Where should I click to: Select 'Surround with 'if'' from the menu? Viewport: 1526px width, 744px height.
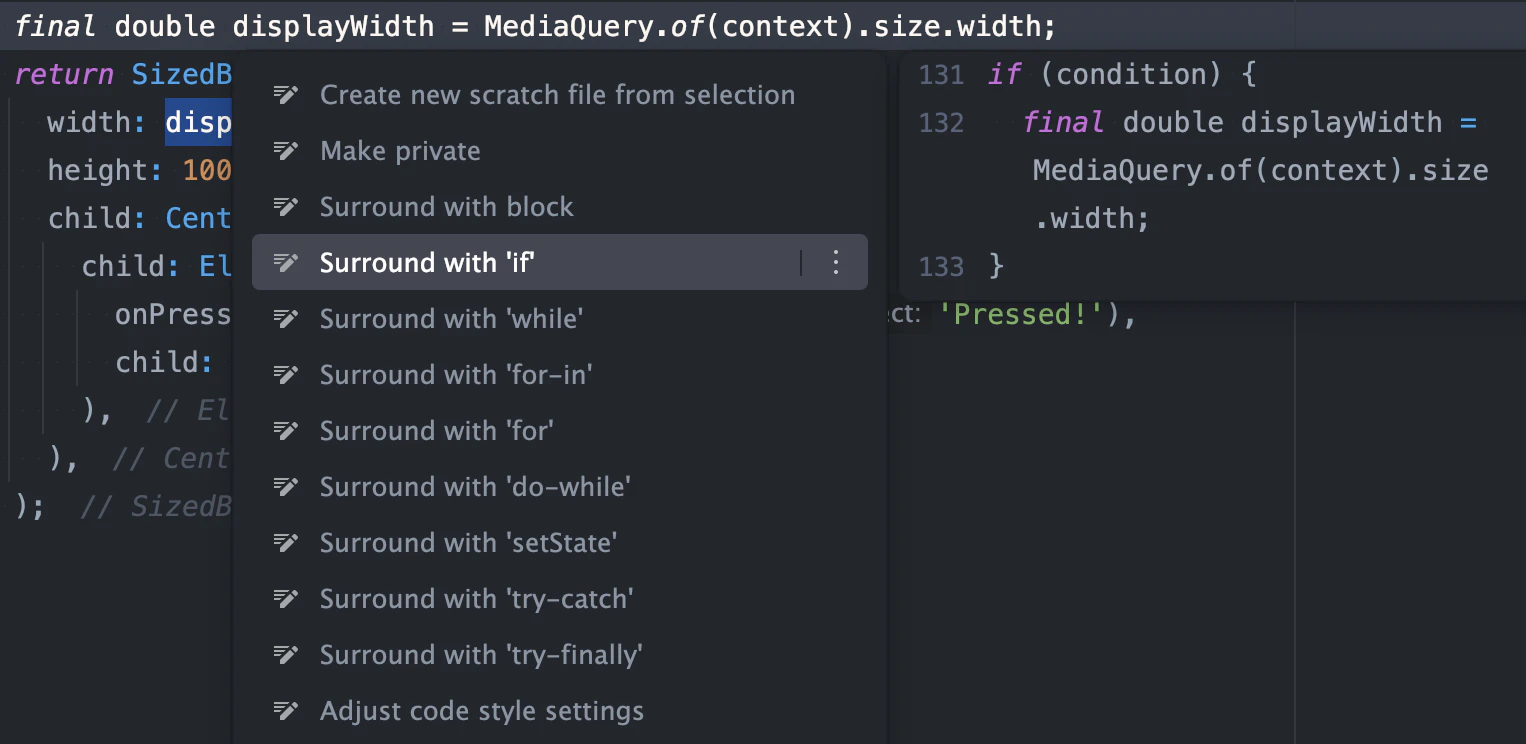[x=425, y=262]
